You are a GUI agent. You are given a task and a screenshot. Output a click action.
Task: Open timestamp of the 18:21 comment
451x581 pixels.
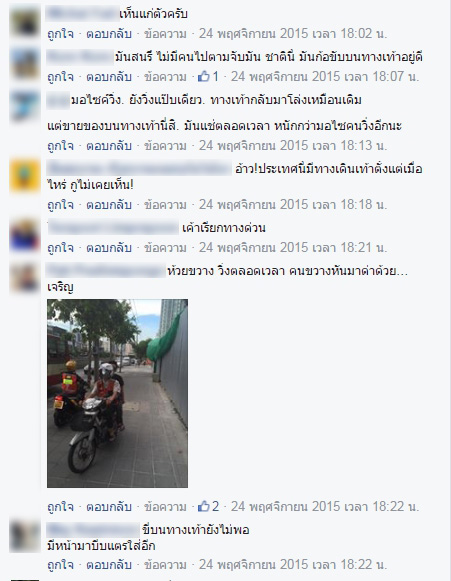(x=293, y=248)
